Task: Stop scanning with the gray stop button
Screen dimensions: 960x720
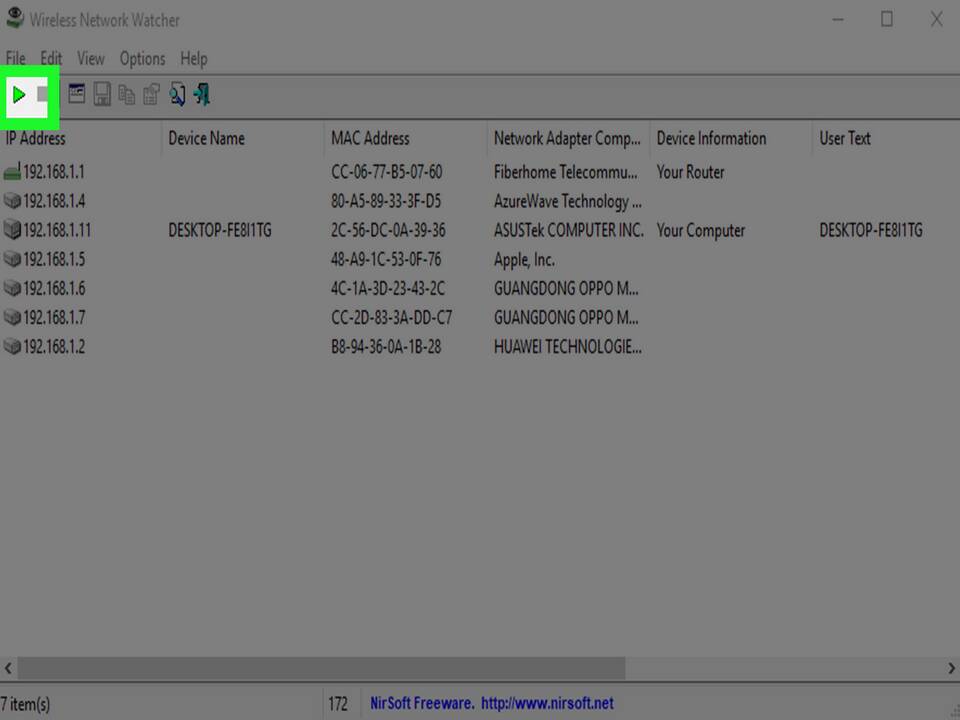Action: click(x=42, y=95)
